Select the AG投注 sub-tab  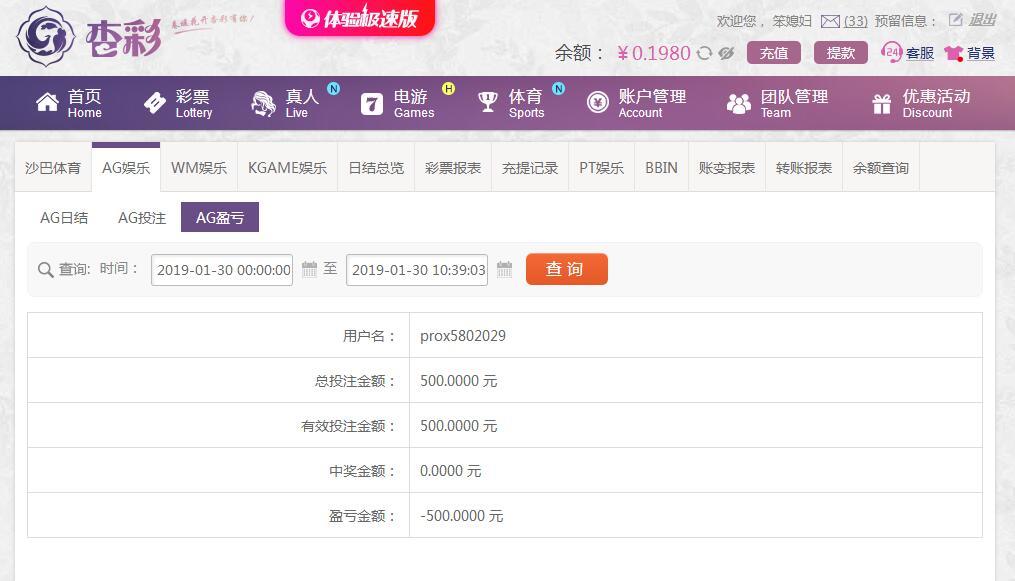click(142, 218)
